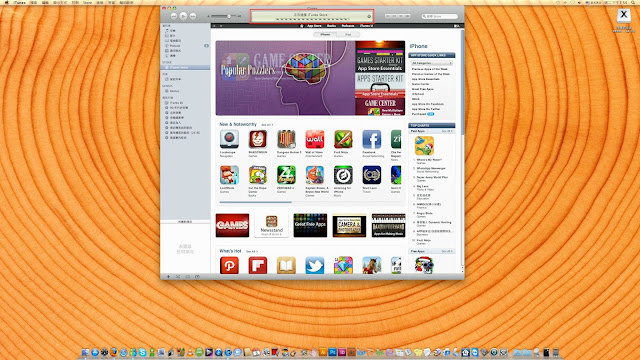Image resolution: width=640 pixels, height=360 pixels.
Task: Open the Dungeon Hunter 3 app icon
Action: pyautogui.click(x=286, y=139)
